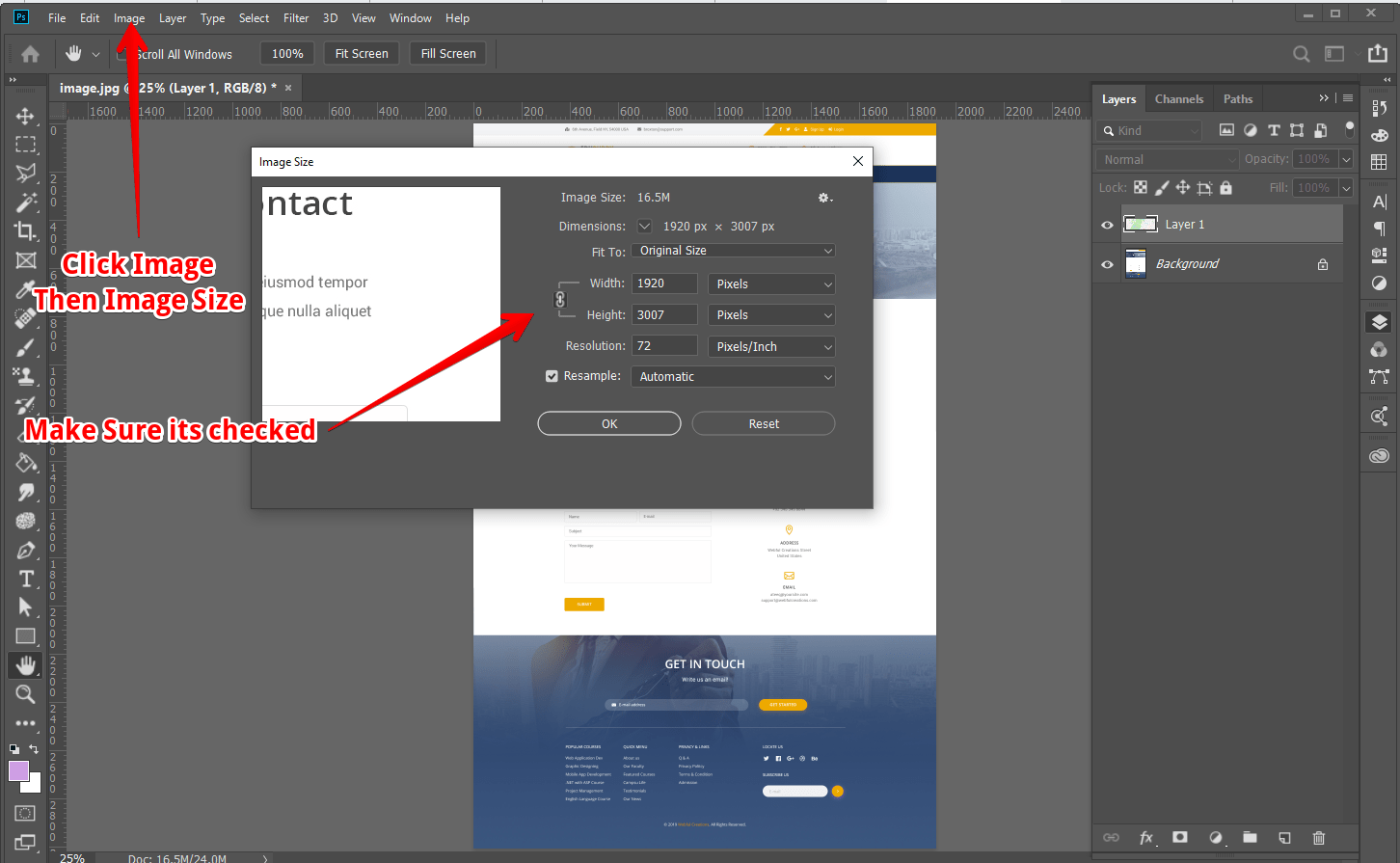Open the Resample method Automatic dropdown
1400x863 pixels.
733,377
